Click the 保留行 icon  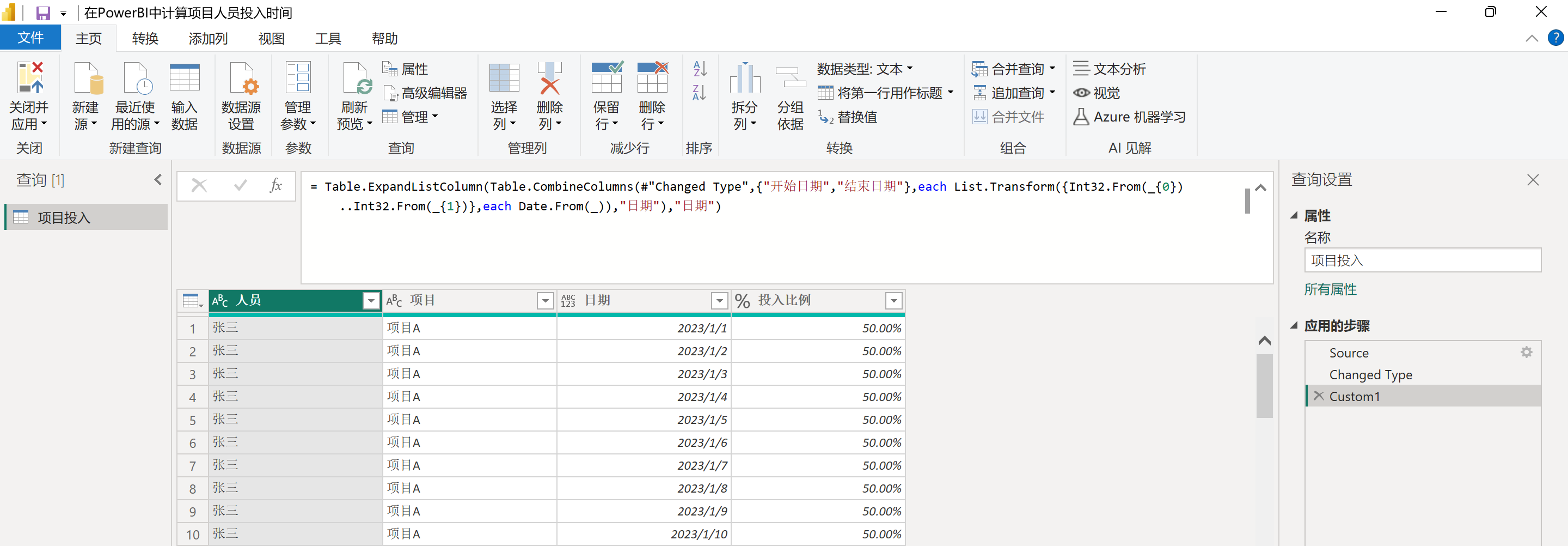pos(607,77)
